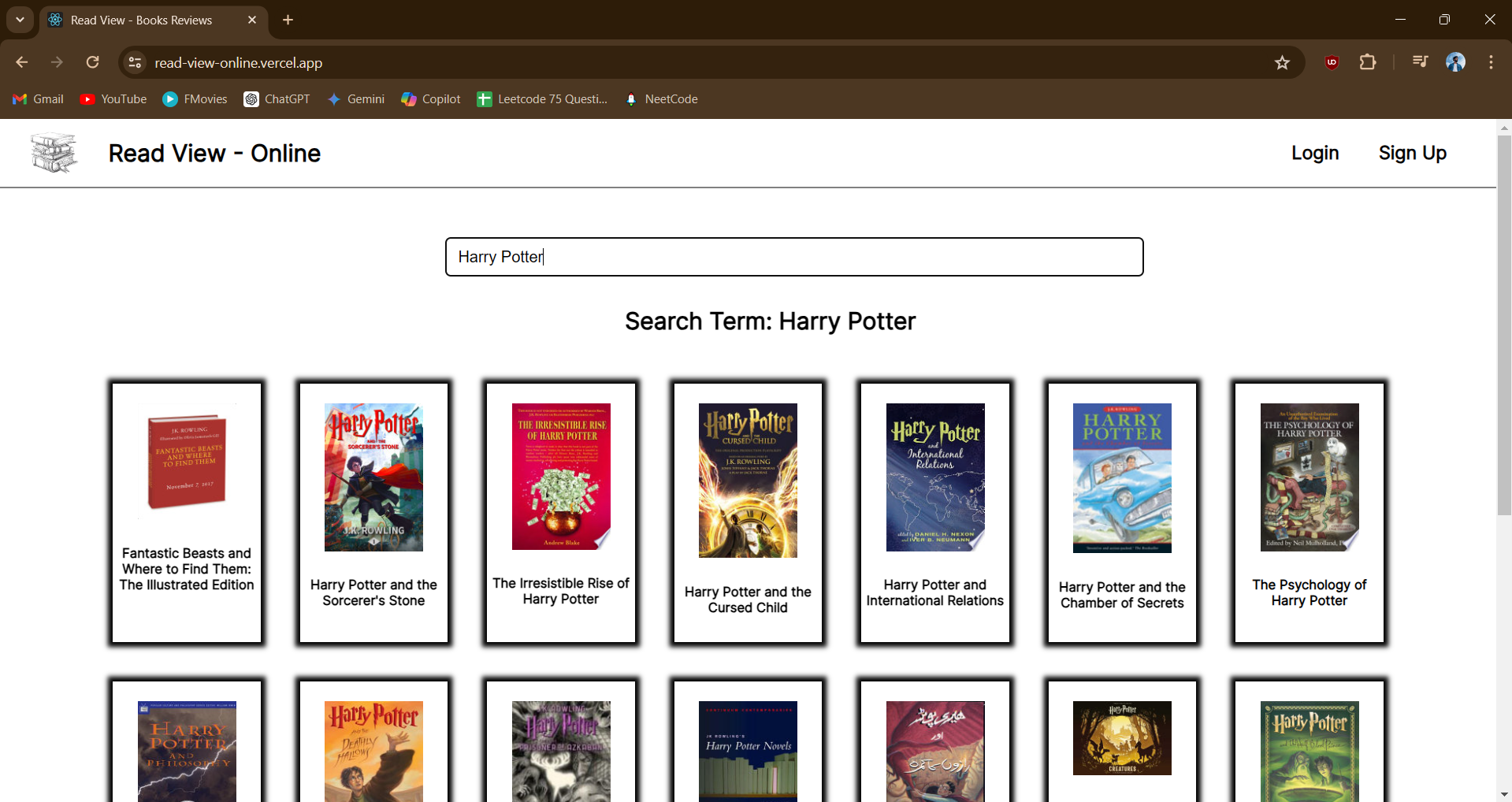Open The Irresistible Rise of Harry Potter cover
Image resolution: width=1512 pixels, height=802 pixels.
[x=561, y=477]
